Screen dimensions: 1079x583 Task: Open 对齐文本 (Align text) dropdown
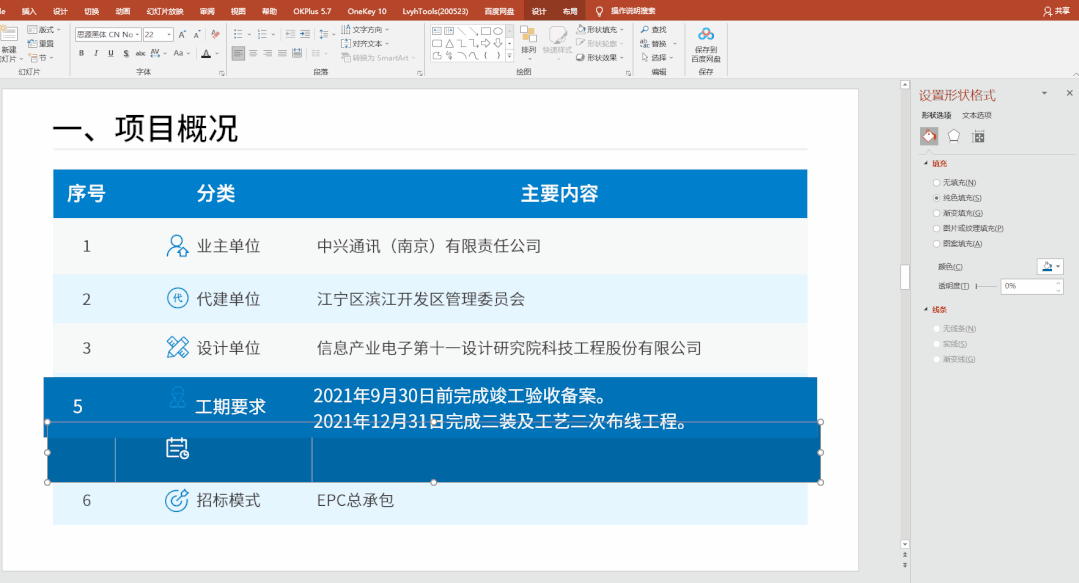point(365,43)
